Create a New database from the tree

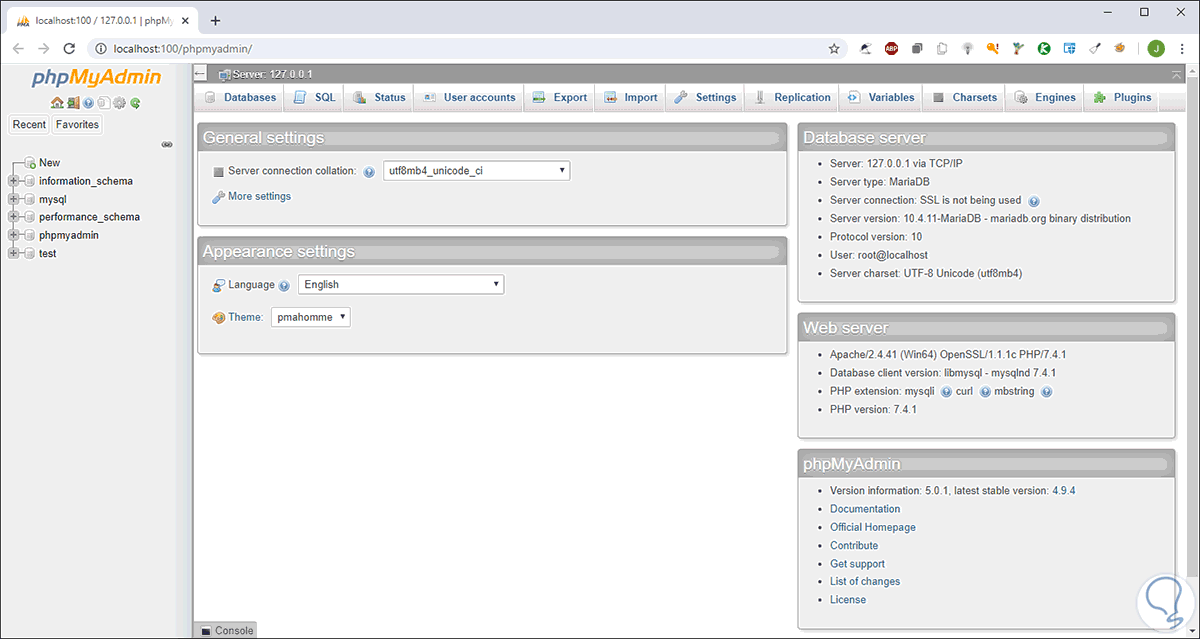point(49,163)
